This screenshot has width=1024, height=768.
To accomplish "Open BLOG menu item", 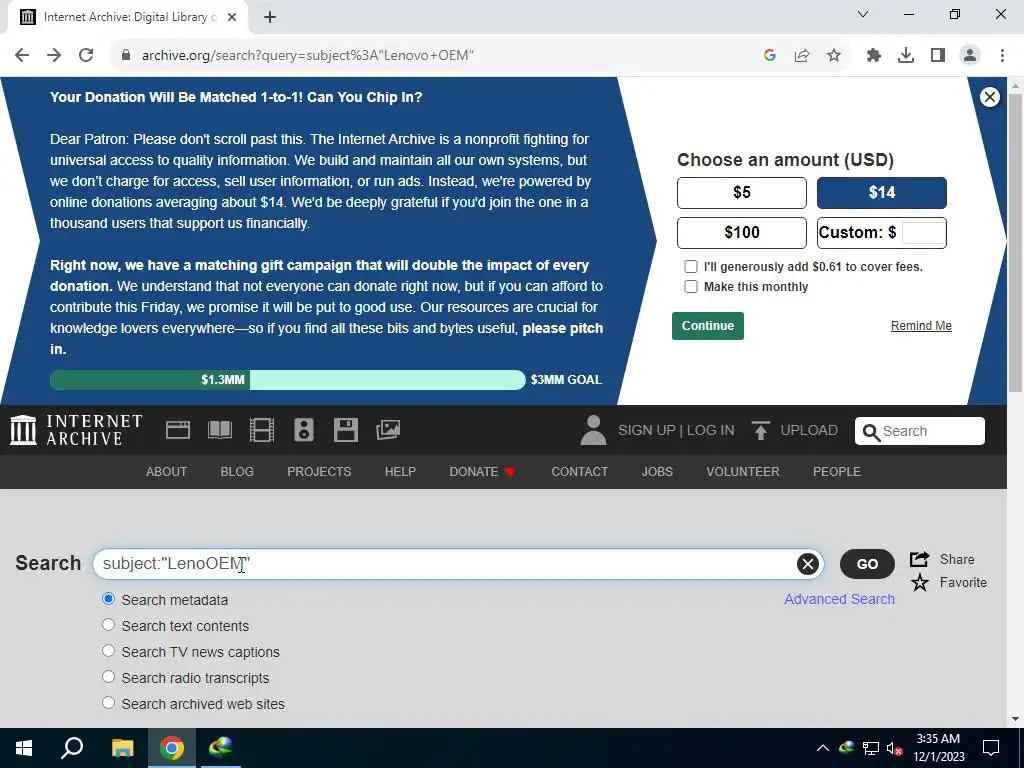I will pos(237,472).
